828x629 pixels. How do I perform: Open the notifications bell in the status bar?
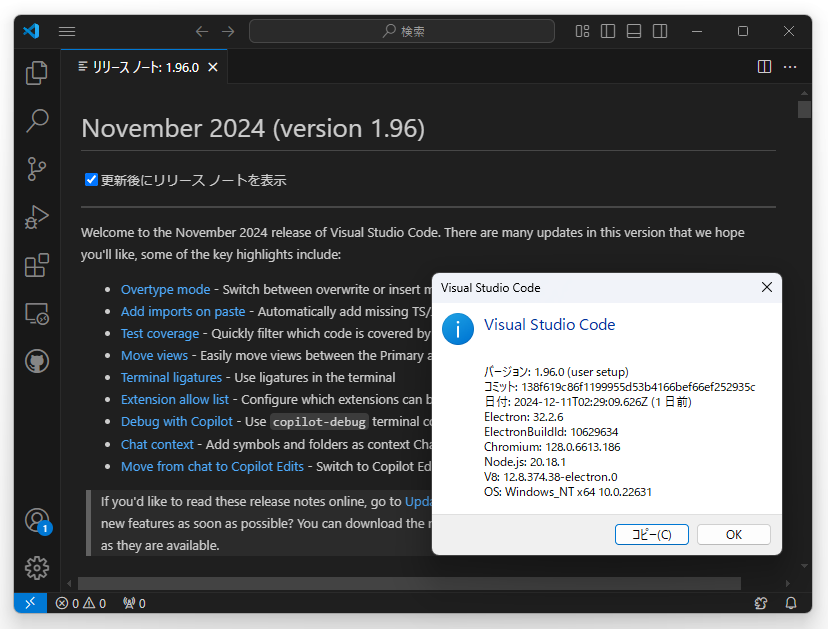click(x=790, y=603)
